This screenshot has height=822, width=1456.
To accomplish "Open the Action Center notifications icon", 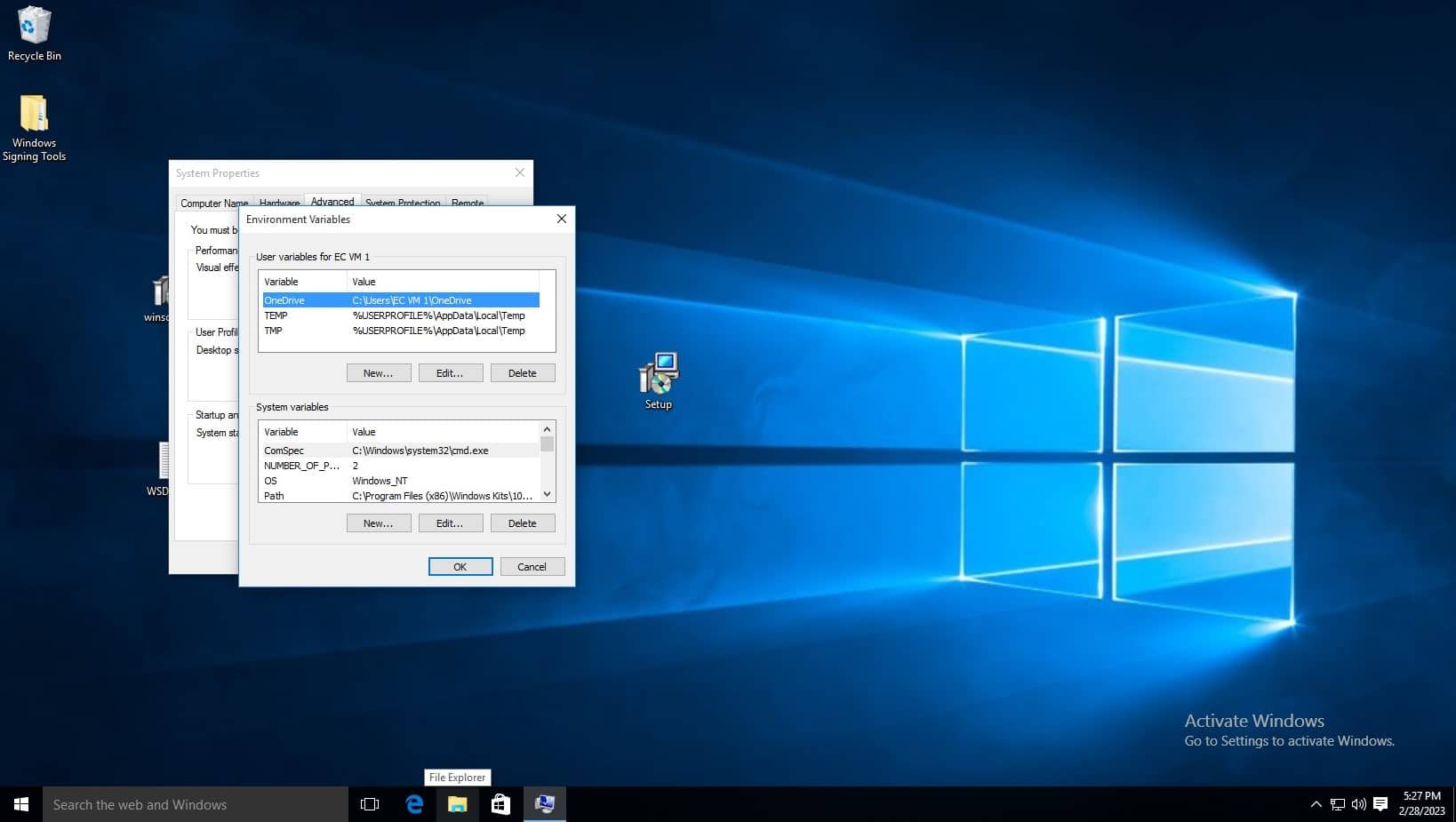I will [x=1380, y=804].
